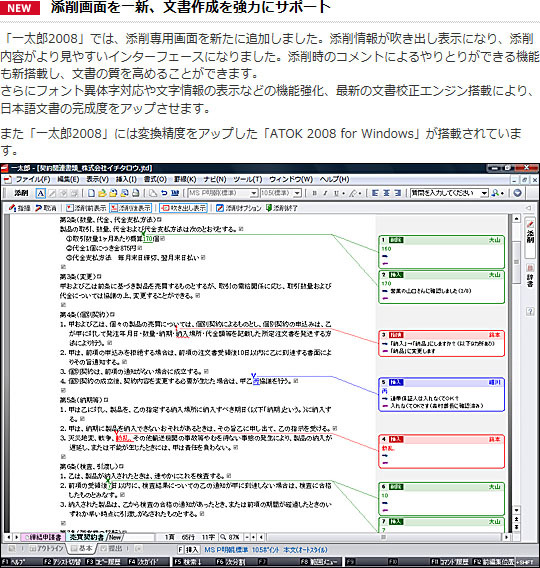Screen dimensions: 540x568
Task: Click the new document icon
Action: point(91,193)
